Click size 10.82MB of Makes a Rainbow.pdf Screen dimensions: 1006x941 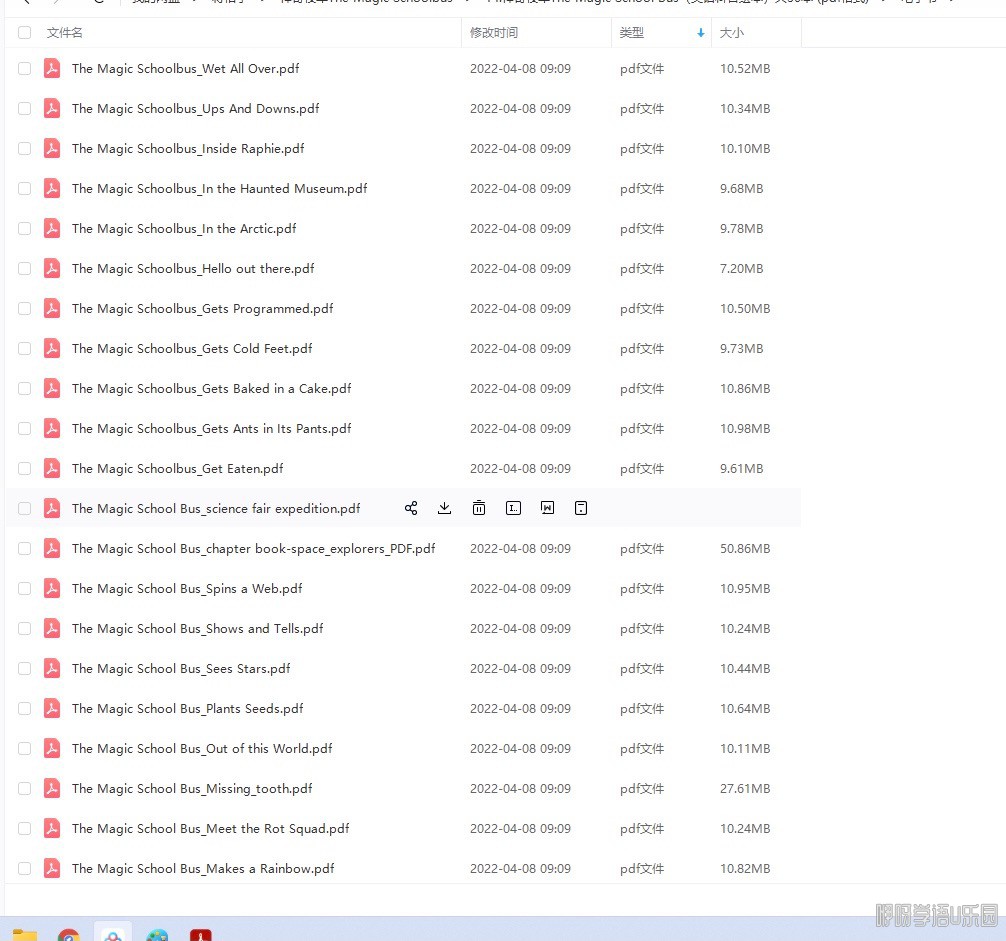745,869
